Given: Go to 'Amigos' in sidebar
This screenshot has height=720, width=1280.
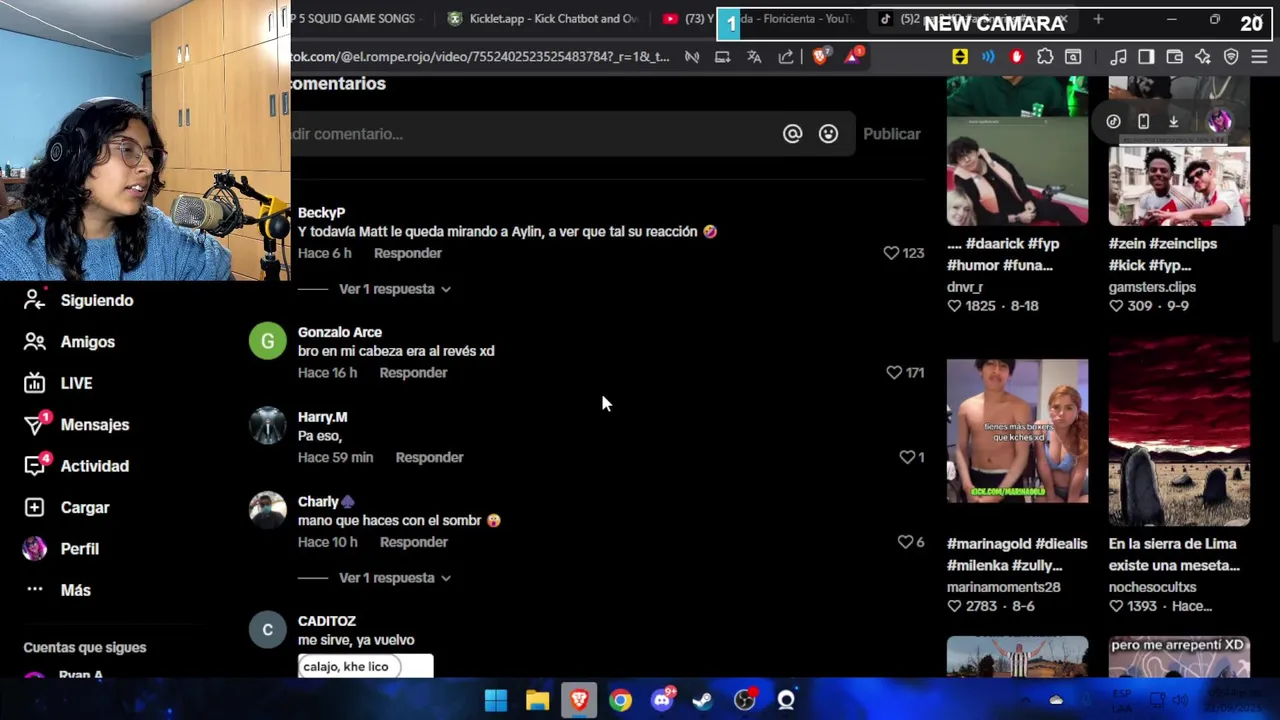Looking at the screenshot, I should click(x=69, y=342).
